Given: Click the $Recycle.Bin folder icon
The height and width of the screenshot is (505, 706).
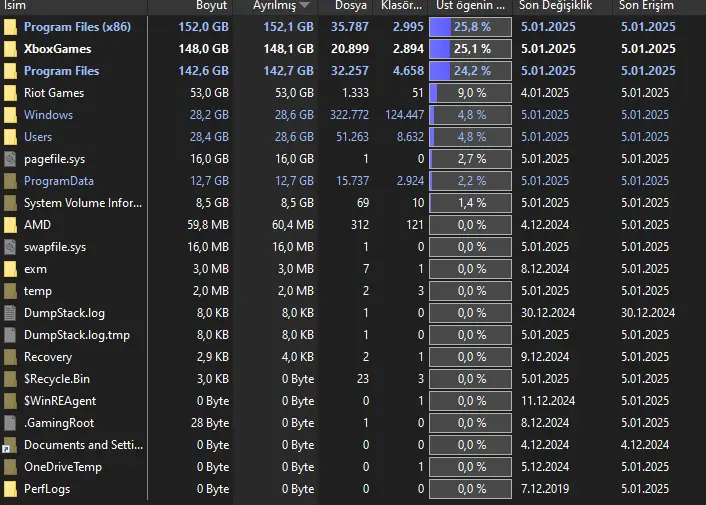Looking at the screenshot, I should (10, 379).
